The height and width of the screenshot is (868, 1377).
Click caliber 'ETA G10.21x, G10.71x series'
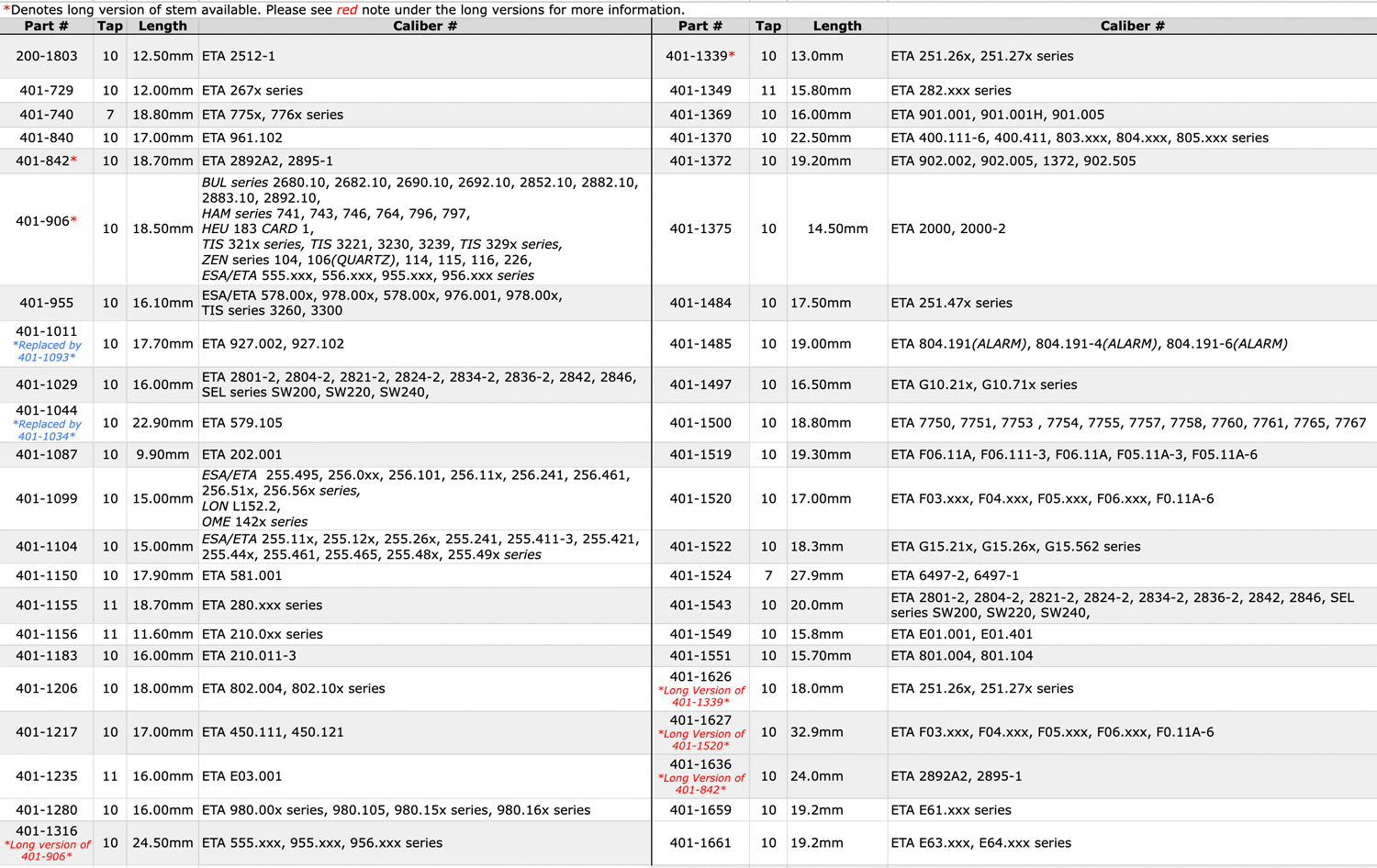click(x=984, y=384)
